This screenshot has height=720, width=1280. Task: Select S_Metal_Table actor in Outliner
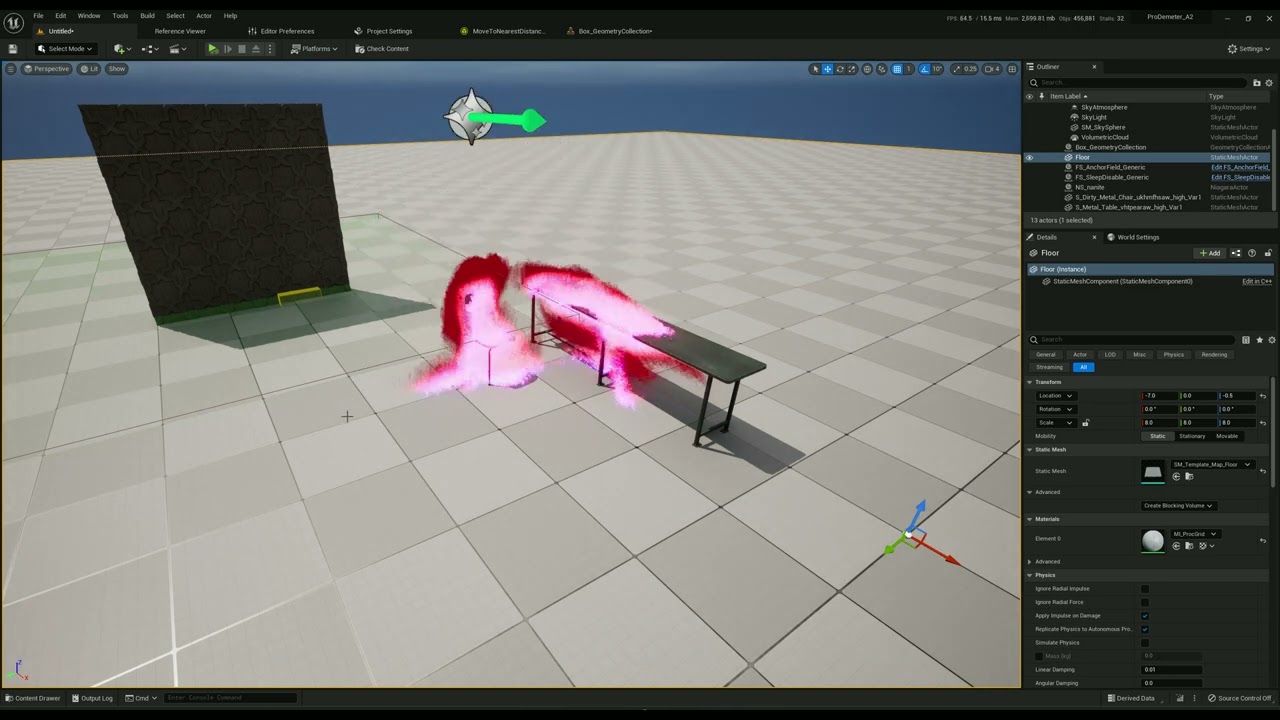[x=1128, y=207]
